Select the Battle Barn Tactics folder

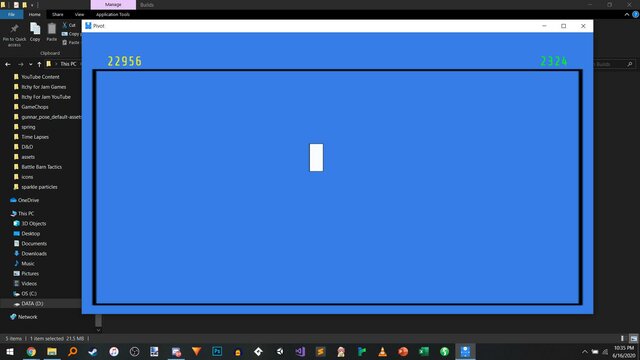click(x=41, y=167)
